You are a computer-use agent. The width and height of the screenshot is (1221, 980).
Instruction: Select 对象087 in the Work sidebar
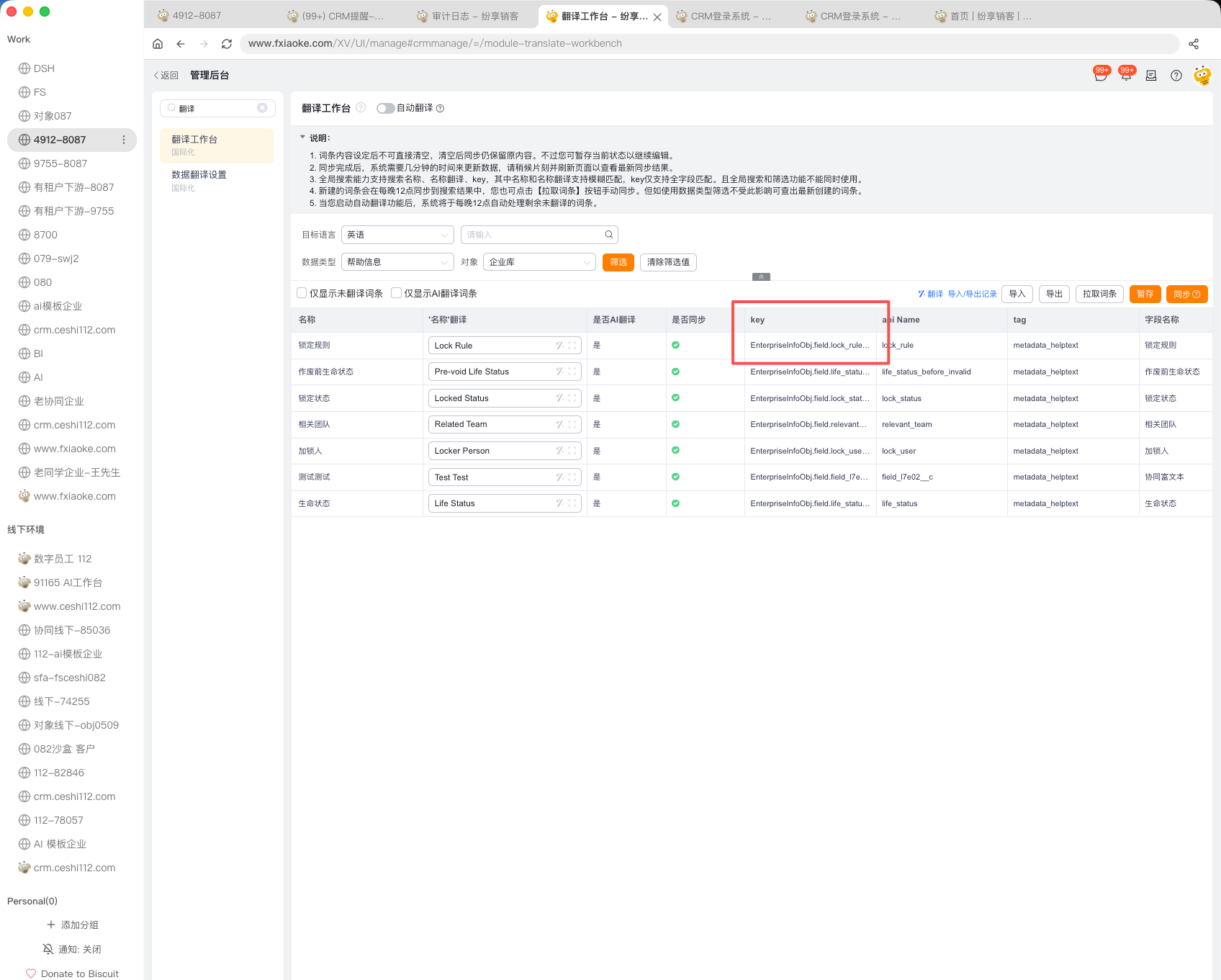point(72,116)
